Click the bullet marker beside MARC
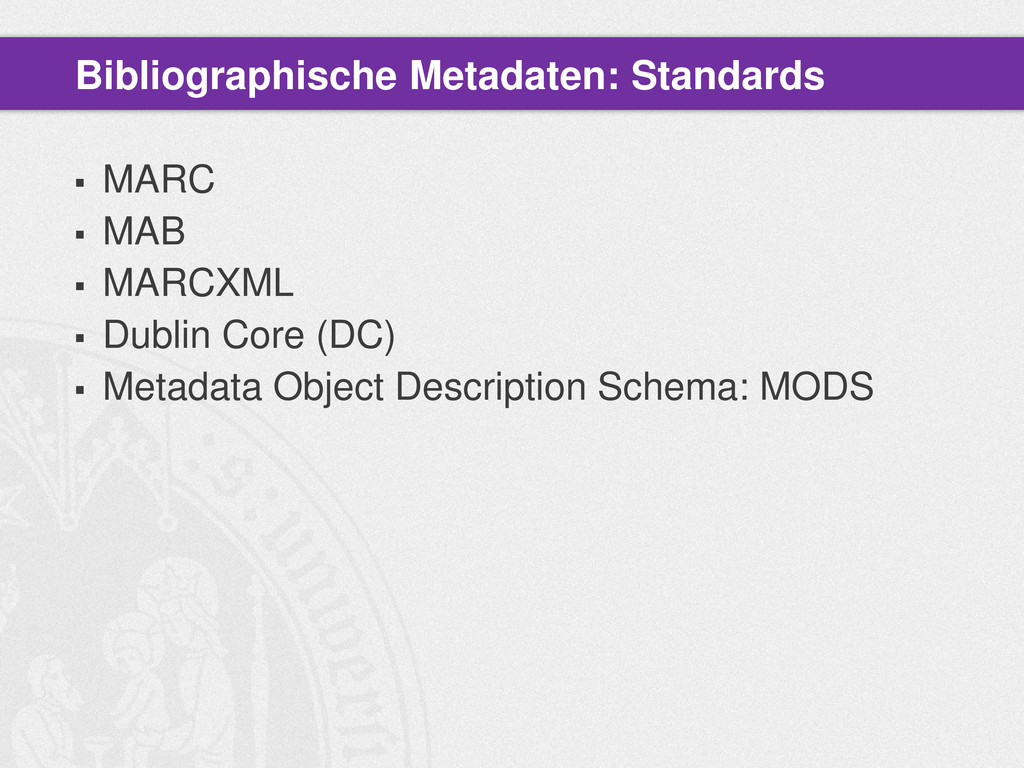This screenshot has width=1024, height=768. (80, 183)
